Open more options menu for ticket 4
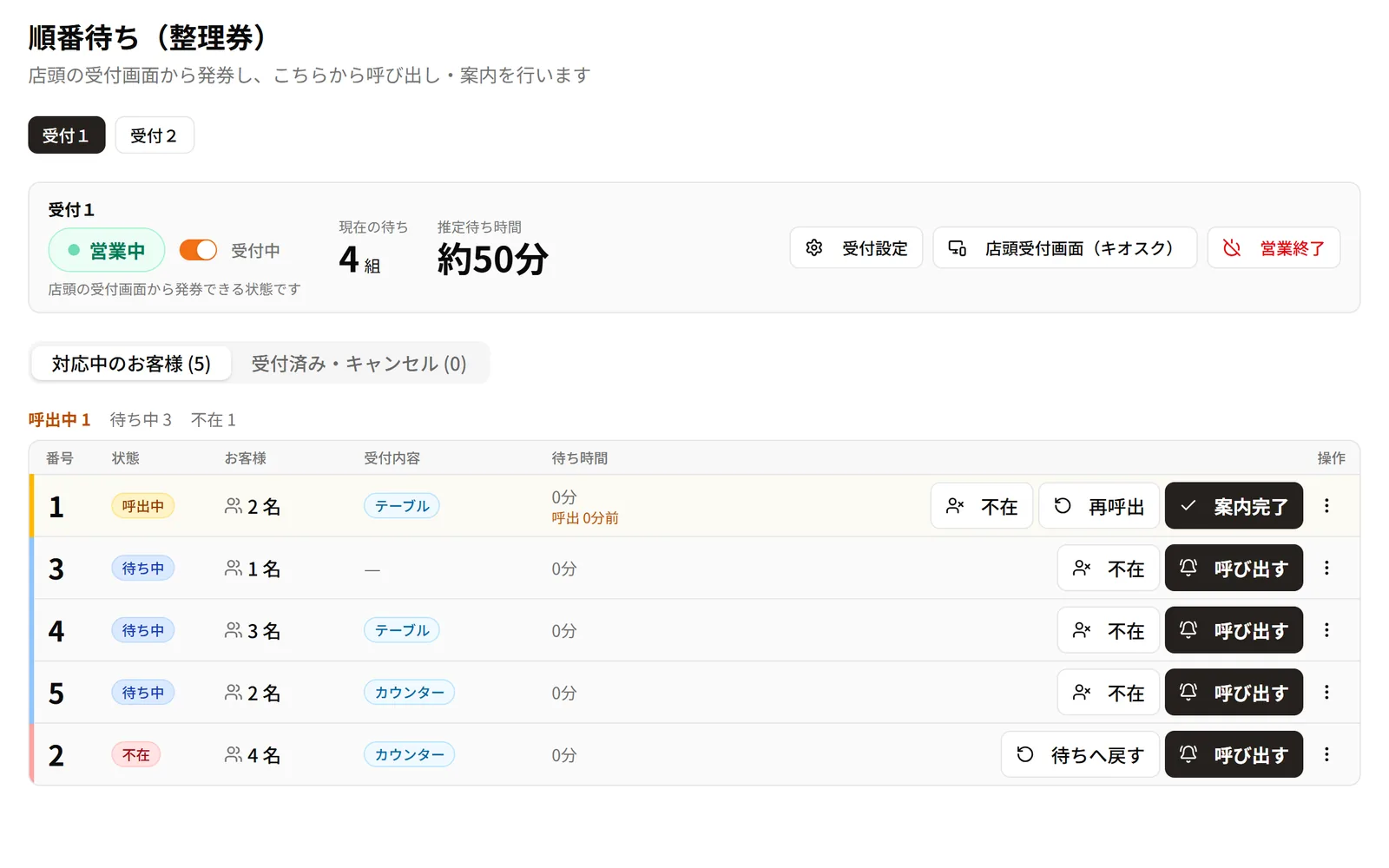The width and height of the screenshot is (1389, 868). click(1326, 631)
